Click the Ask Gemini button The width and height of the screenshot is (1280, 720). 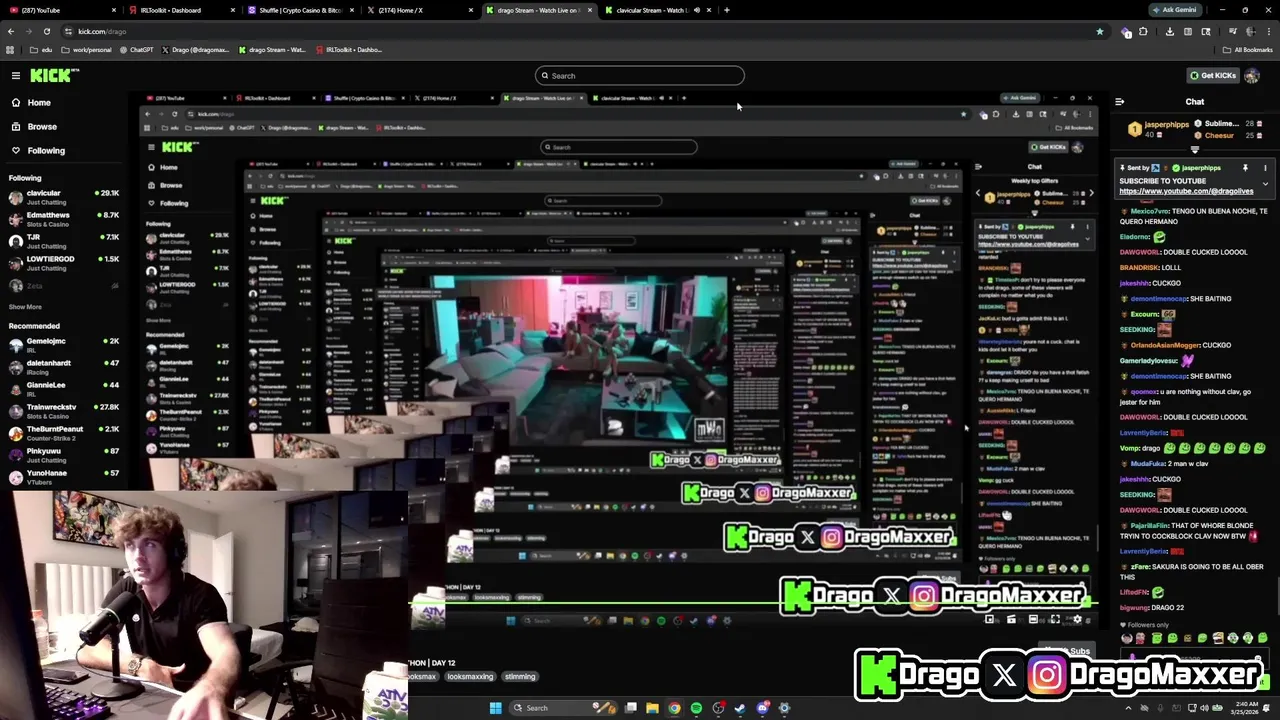coord(1174,10)
